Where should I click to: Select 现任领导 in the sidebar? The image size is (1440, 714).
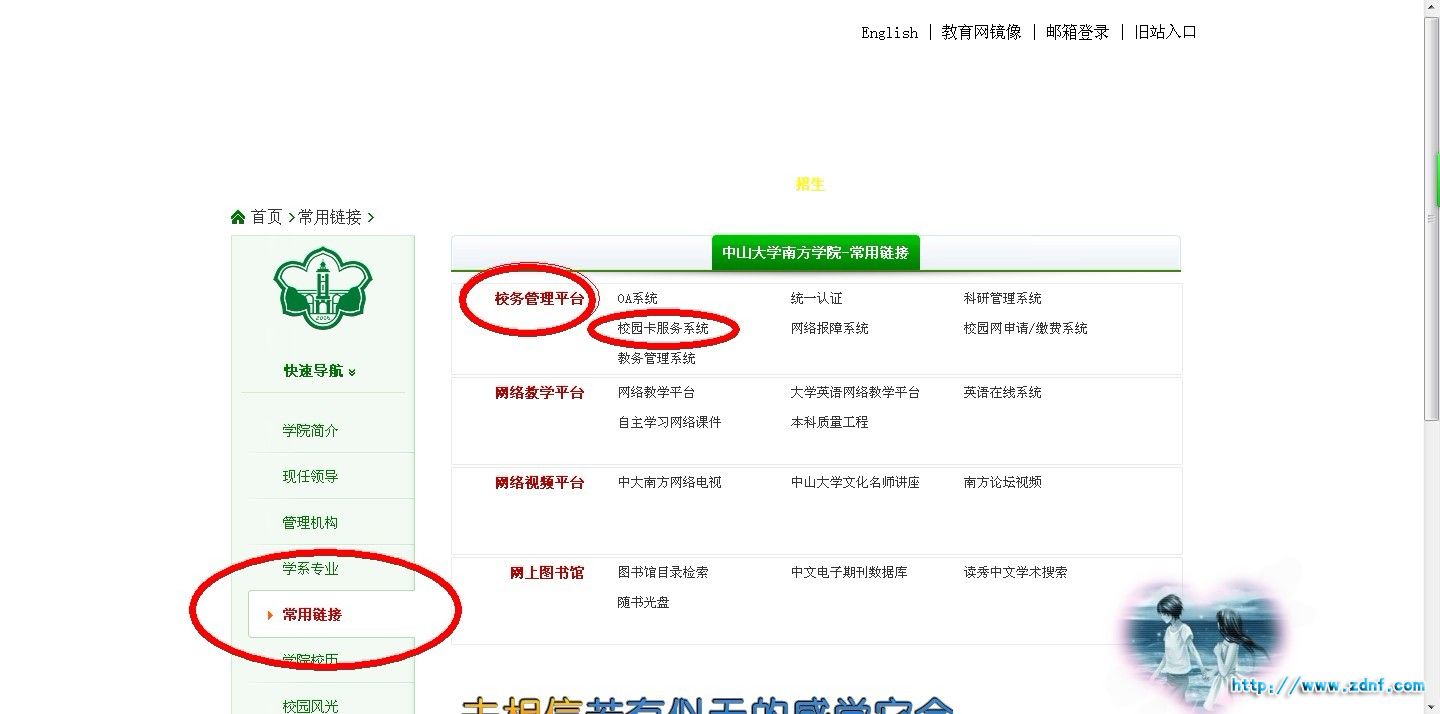tap(310, 477)
